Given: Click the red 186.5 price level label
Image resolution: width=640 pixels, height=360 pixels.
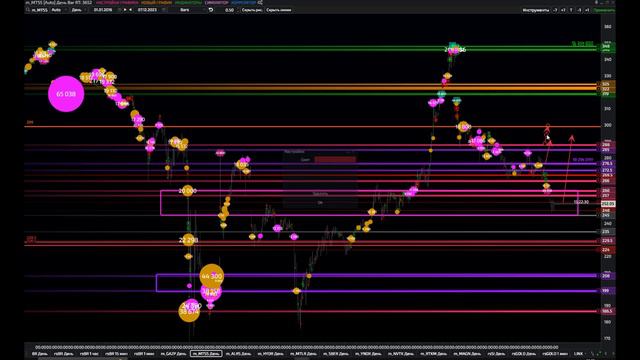Looking at the screenshot, I should [607, 311].
